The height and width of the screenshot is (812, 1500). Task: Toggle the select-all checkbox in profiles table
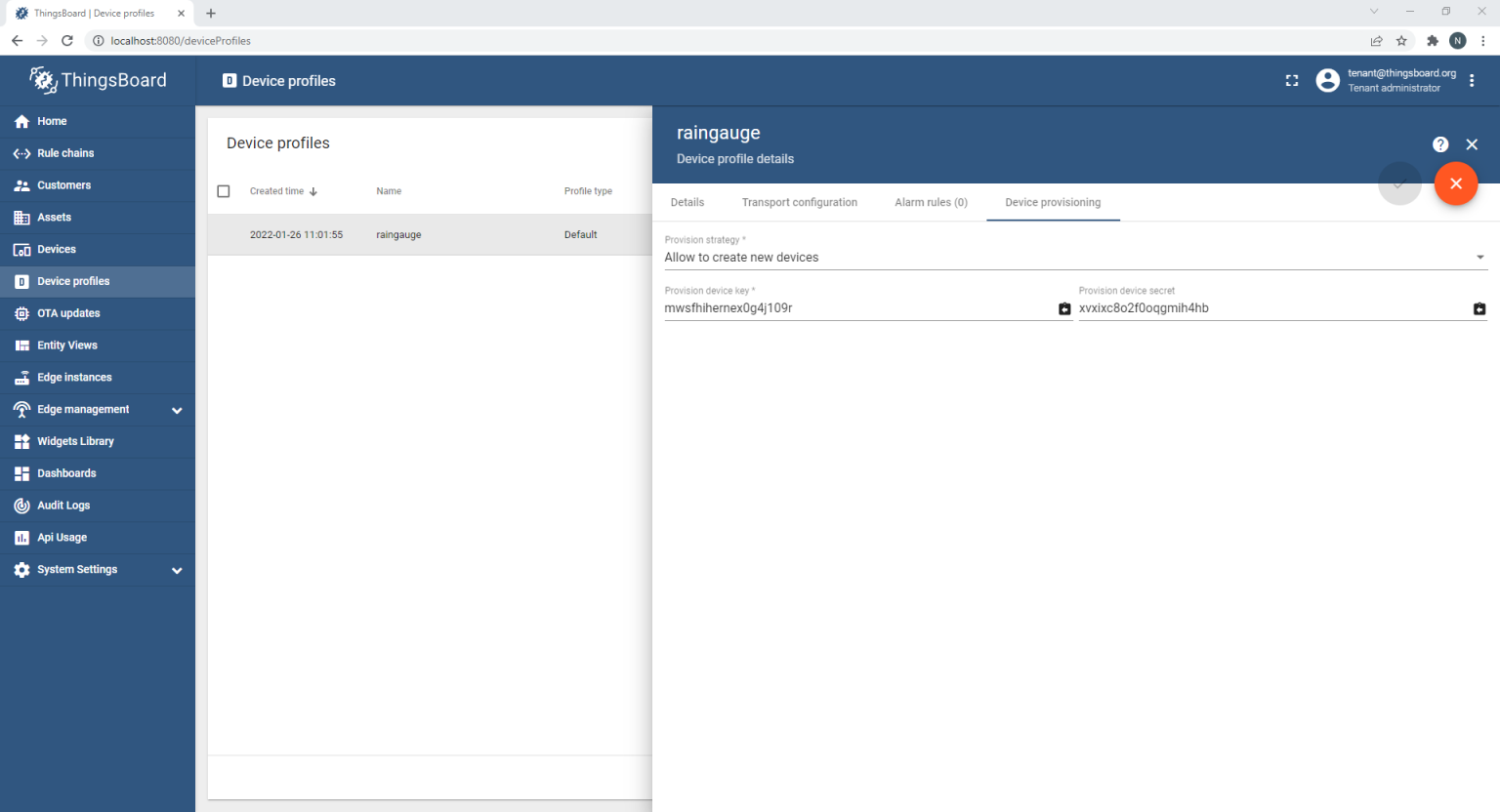[224, 191]
